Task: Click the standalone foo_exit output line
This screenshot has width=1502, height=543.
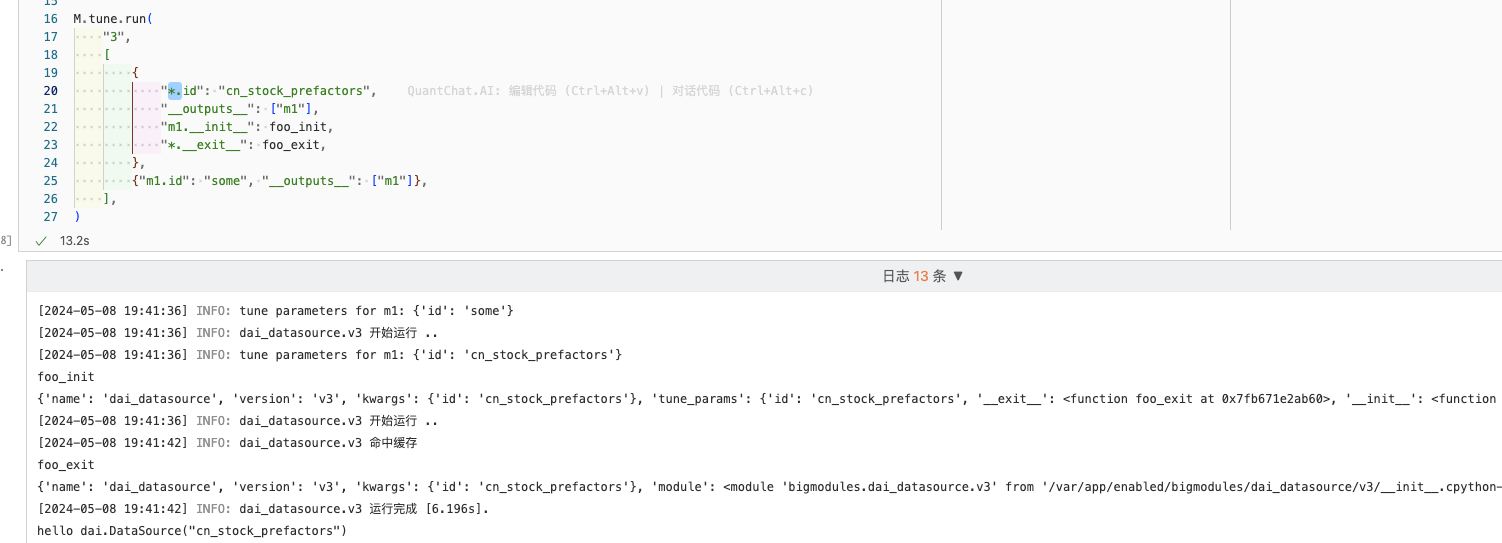Action: click(x=66, y=465)
